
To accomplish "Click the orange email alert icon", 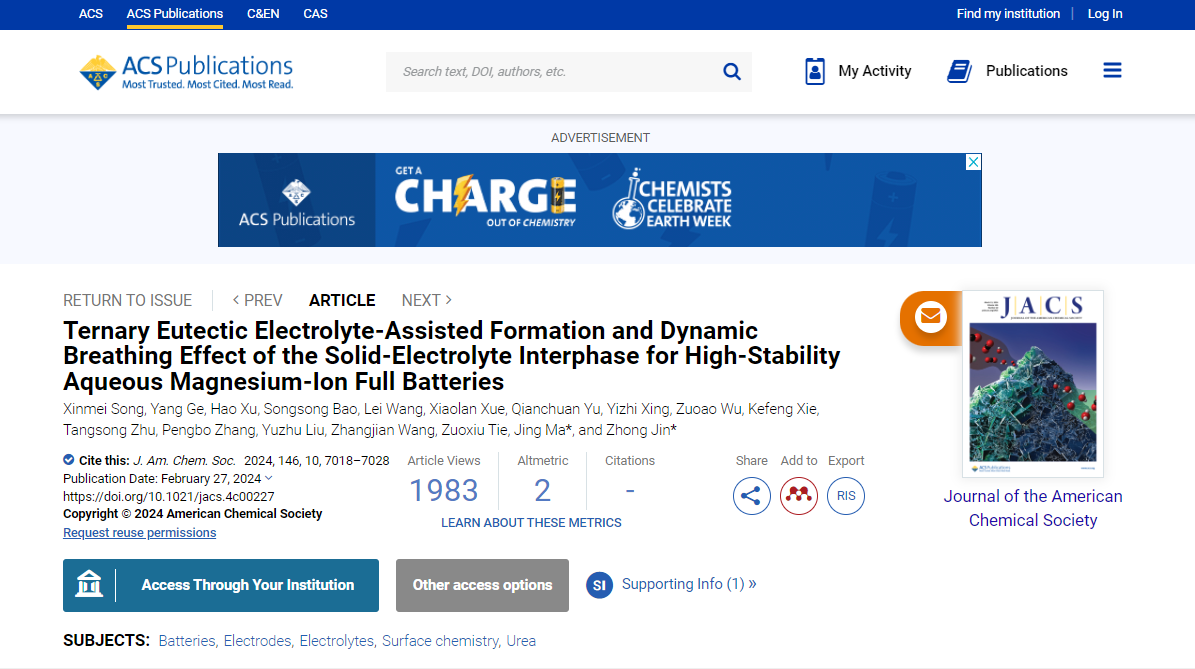I will [931, 316].
